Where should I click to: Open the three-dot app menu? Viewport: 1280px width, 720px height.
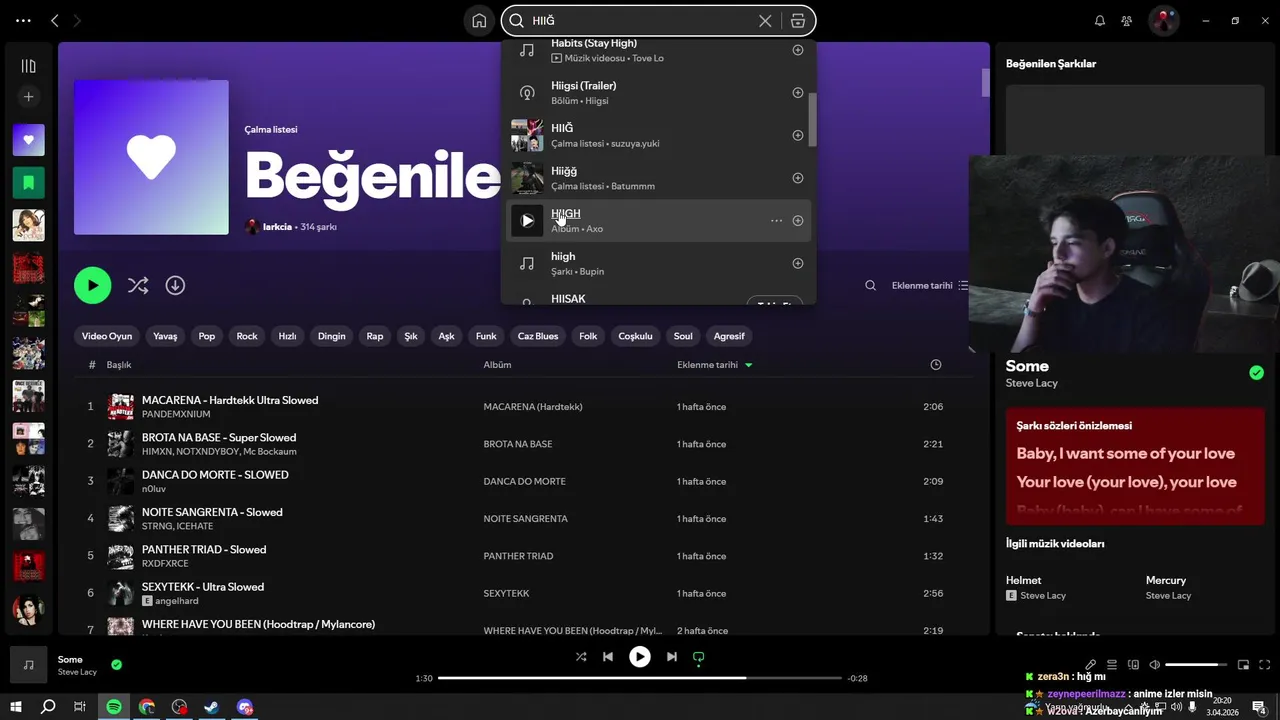point(23,20)
